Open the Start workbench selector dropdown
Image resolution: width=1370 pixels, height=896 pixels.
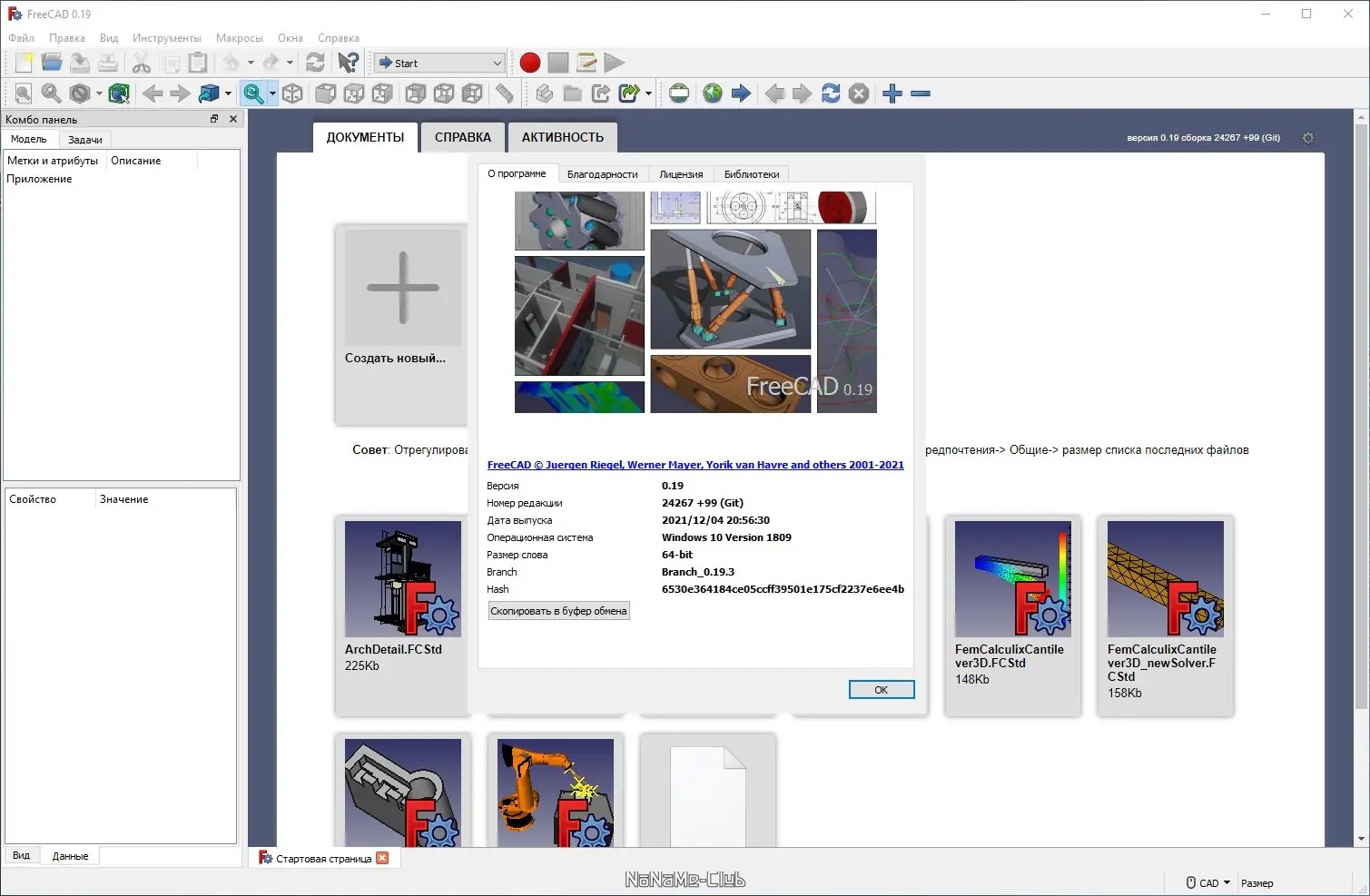(439, 63)
